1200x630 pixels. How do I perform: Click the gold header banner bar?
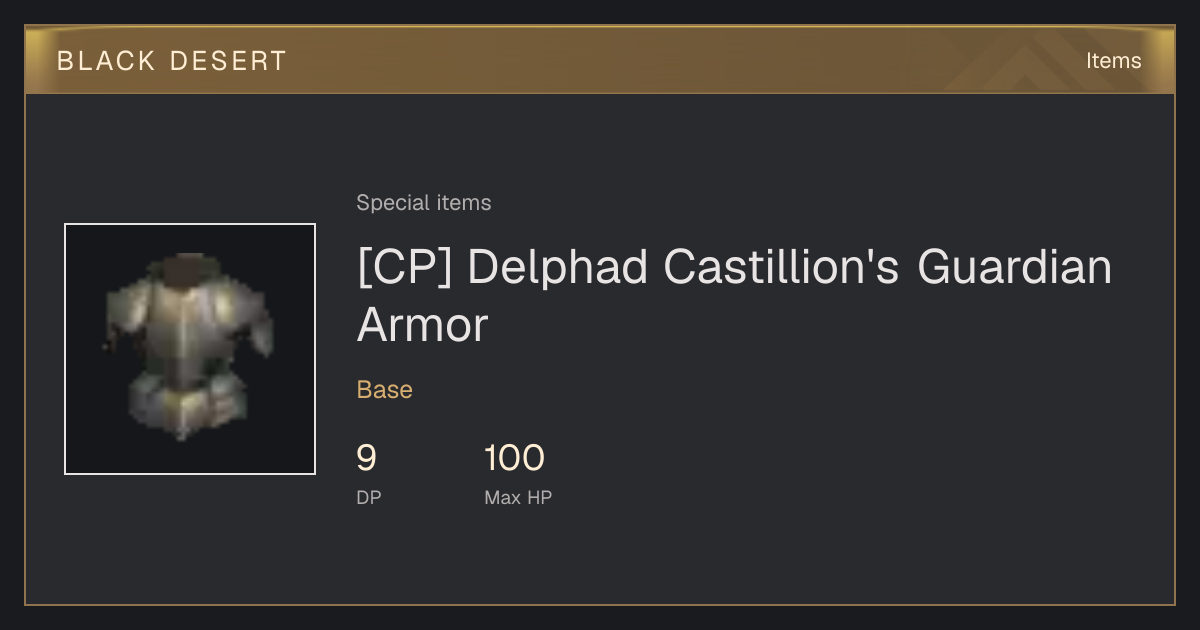tap(600, 60)
